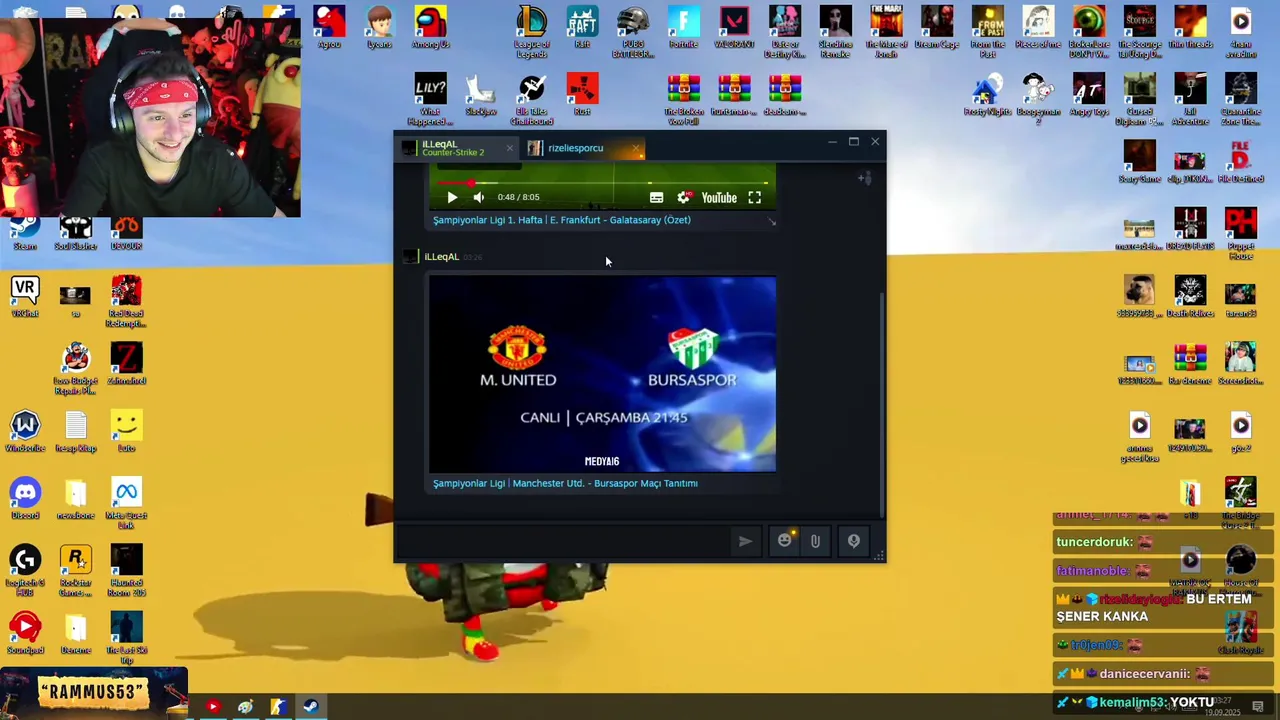Image resolution: width=1280 pixels, height=720 pixels.
Task: Open Logitech G HUB shortcut
Action: coord(25,570)
